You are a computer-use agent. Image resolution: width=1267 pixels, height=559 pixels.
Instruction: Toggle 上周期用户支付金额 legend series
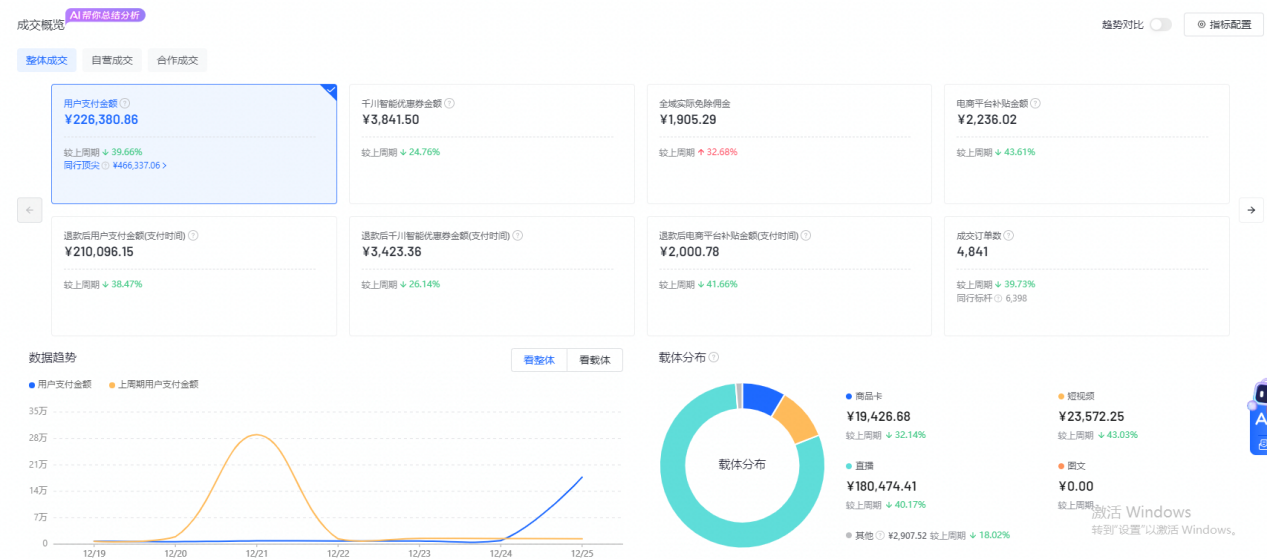pos(153,384)
